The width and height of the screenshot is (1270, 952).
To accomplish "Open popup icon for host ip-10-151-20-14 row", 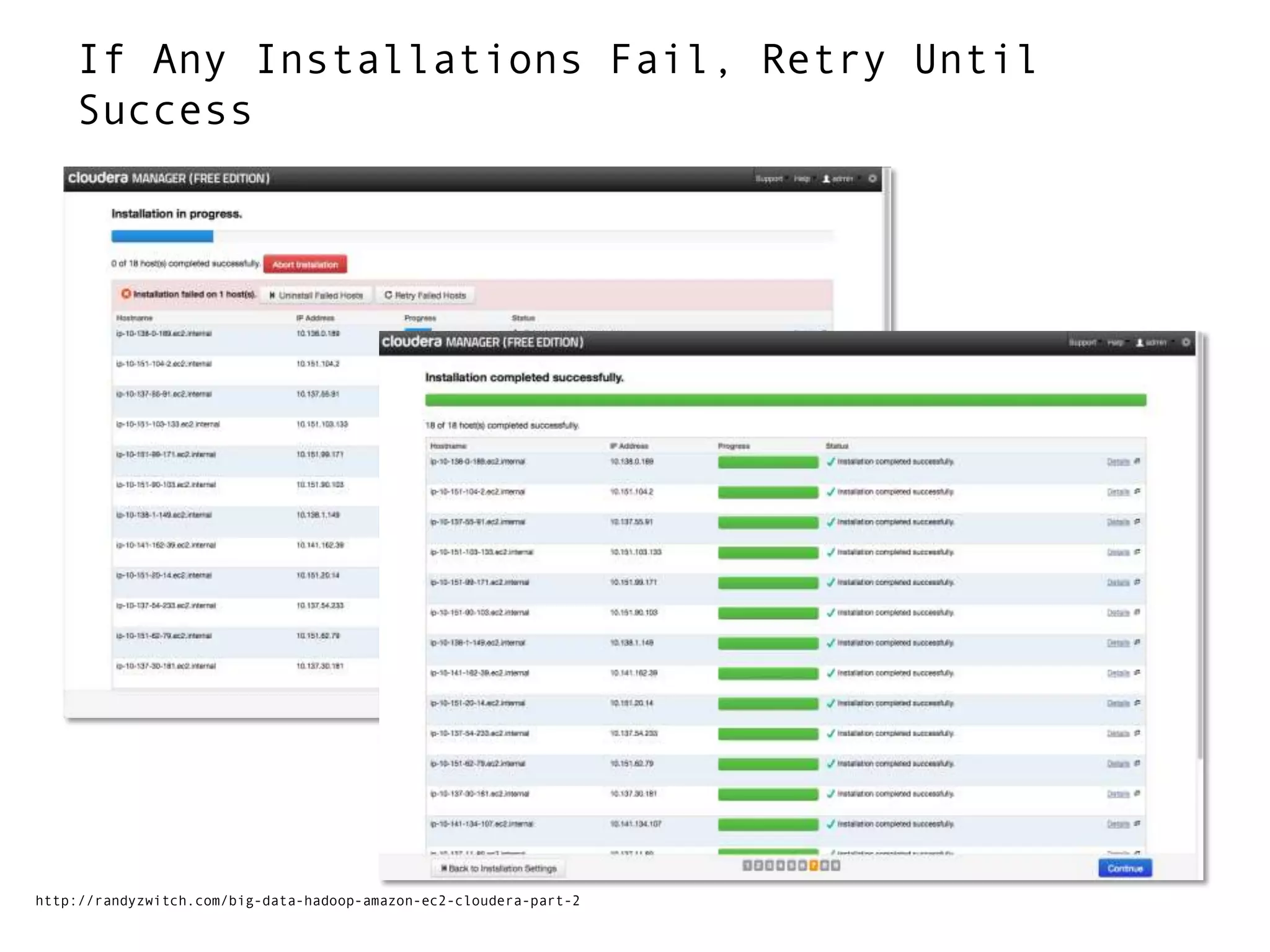I will [1137, 703].
